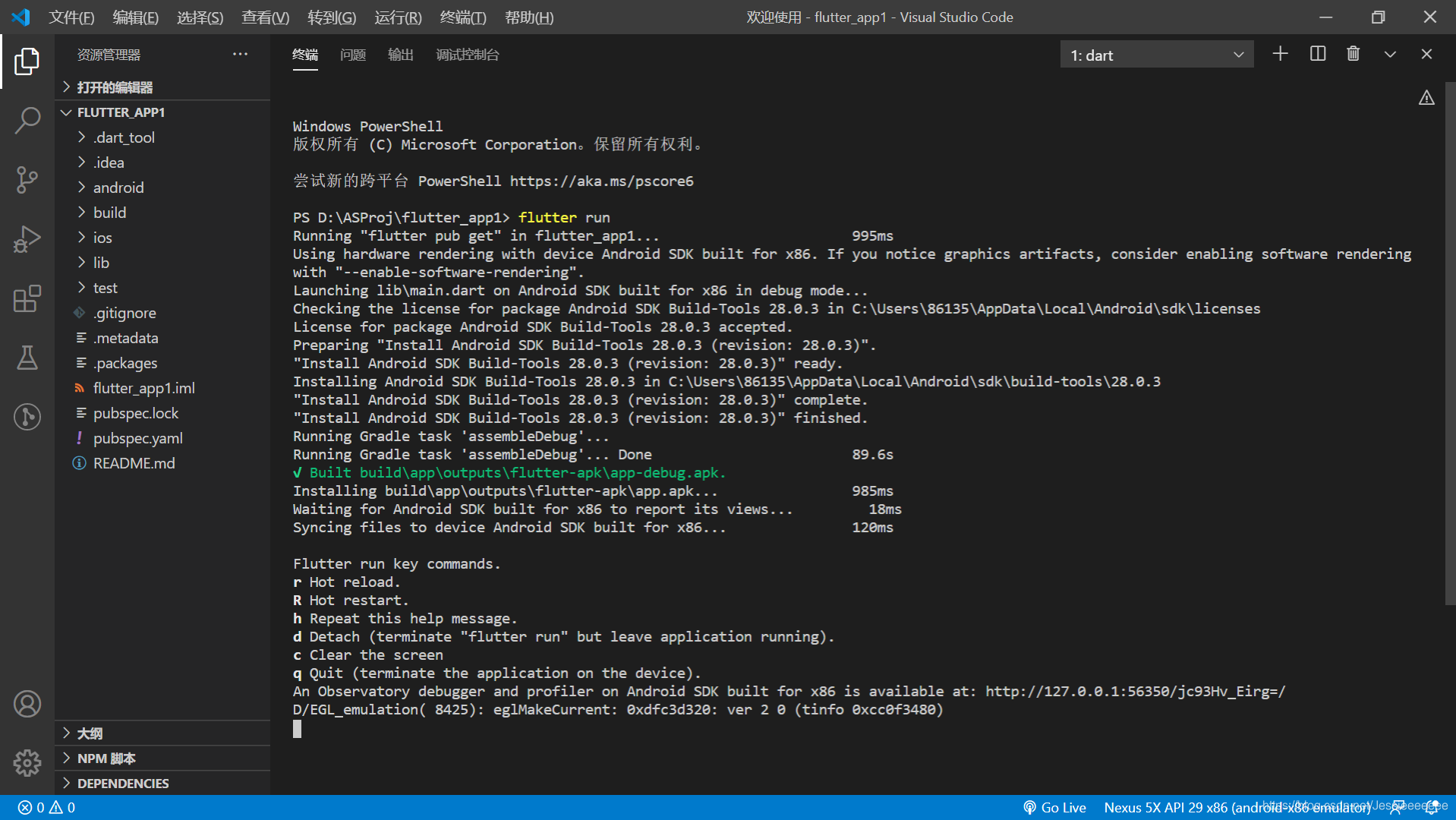
Task: Create a new terminal with plus icon
Action: pos(1280,54)
